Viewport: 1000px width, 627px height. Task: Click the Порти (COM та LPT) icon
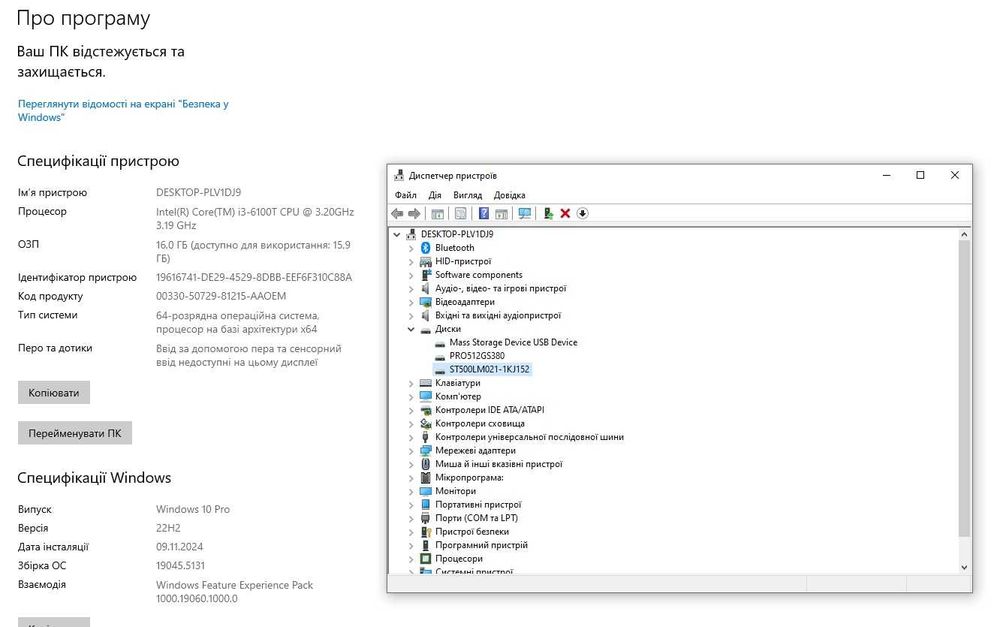pos(425,518)
